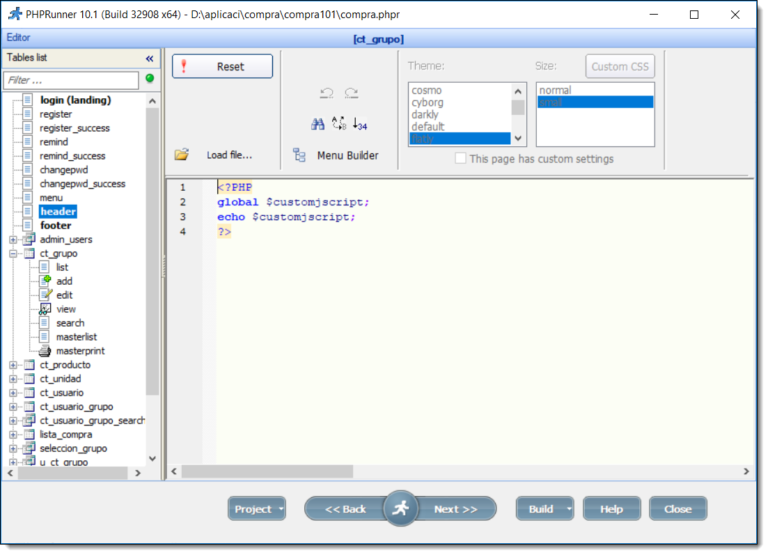Click the seleccion_grupo table icon
Viewport: 768px width, 555px height.
tap(29, 448)
